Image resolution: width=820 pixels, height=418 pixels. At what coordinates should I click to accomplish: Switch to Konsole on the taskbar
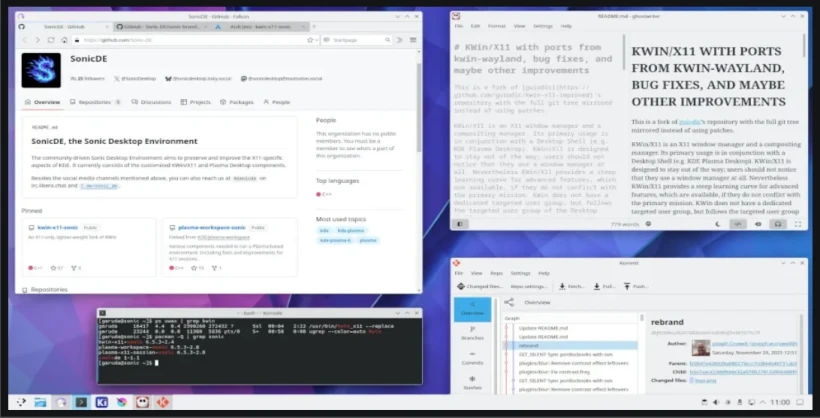pos(81,402)
